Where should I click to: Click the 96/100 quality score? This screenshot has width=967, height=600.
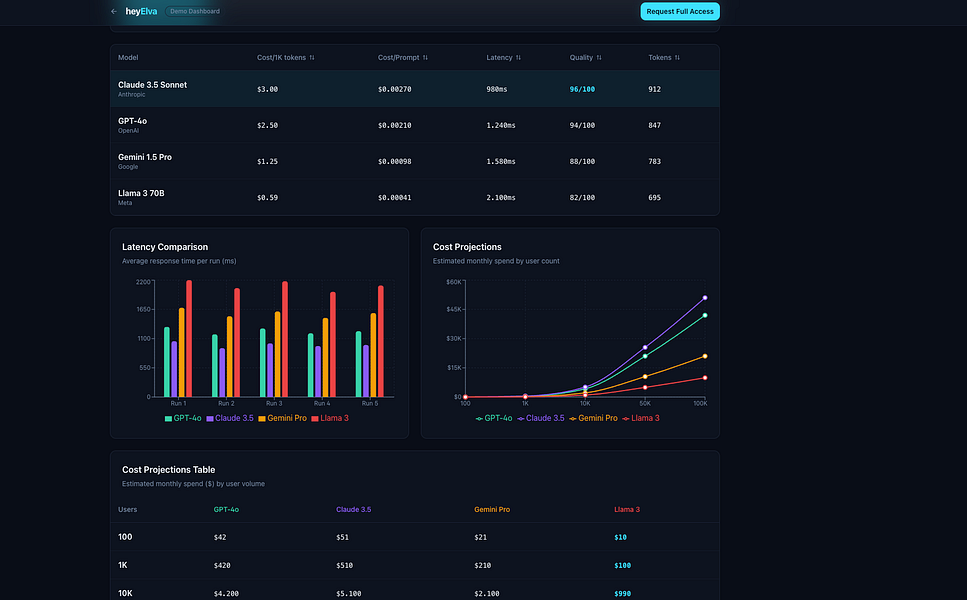582,89
